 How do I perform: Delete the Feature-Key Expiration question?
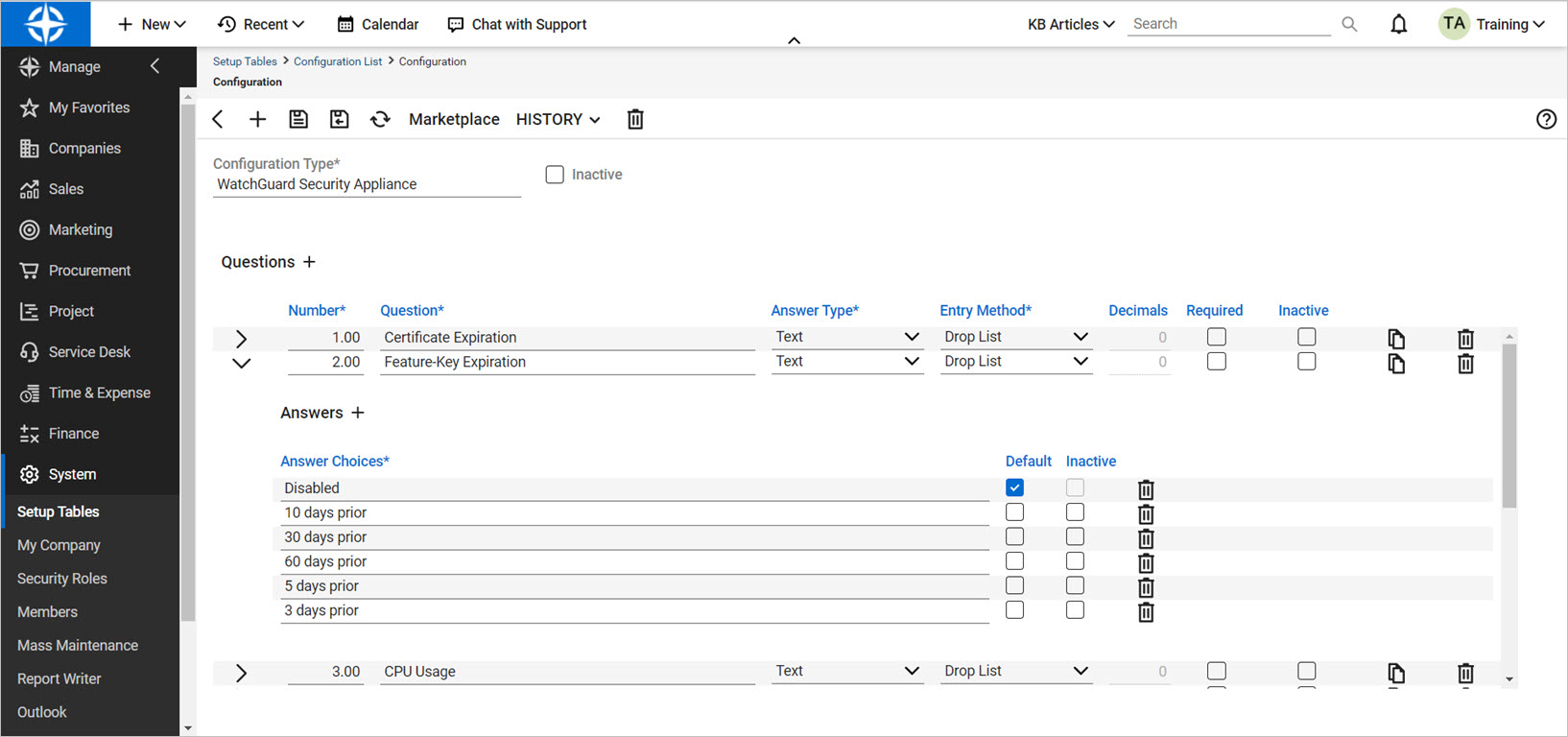1464,364
